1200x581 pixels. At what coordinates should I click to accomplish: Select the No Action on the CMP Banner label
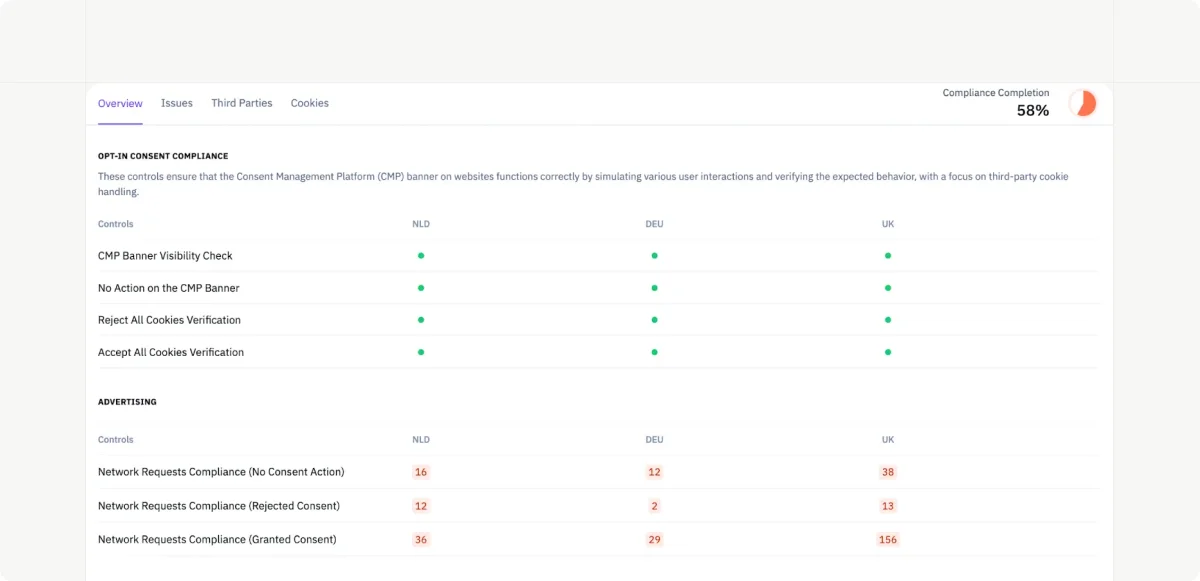[169, 288]
